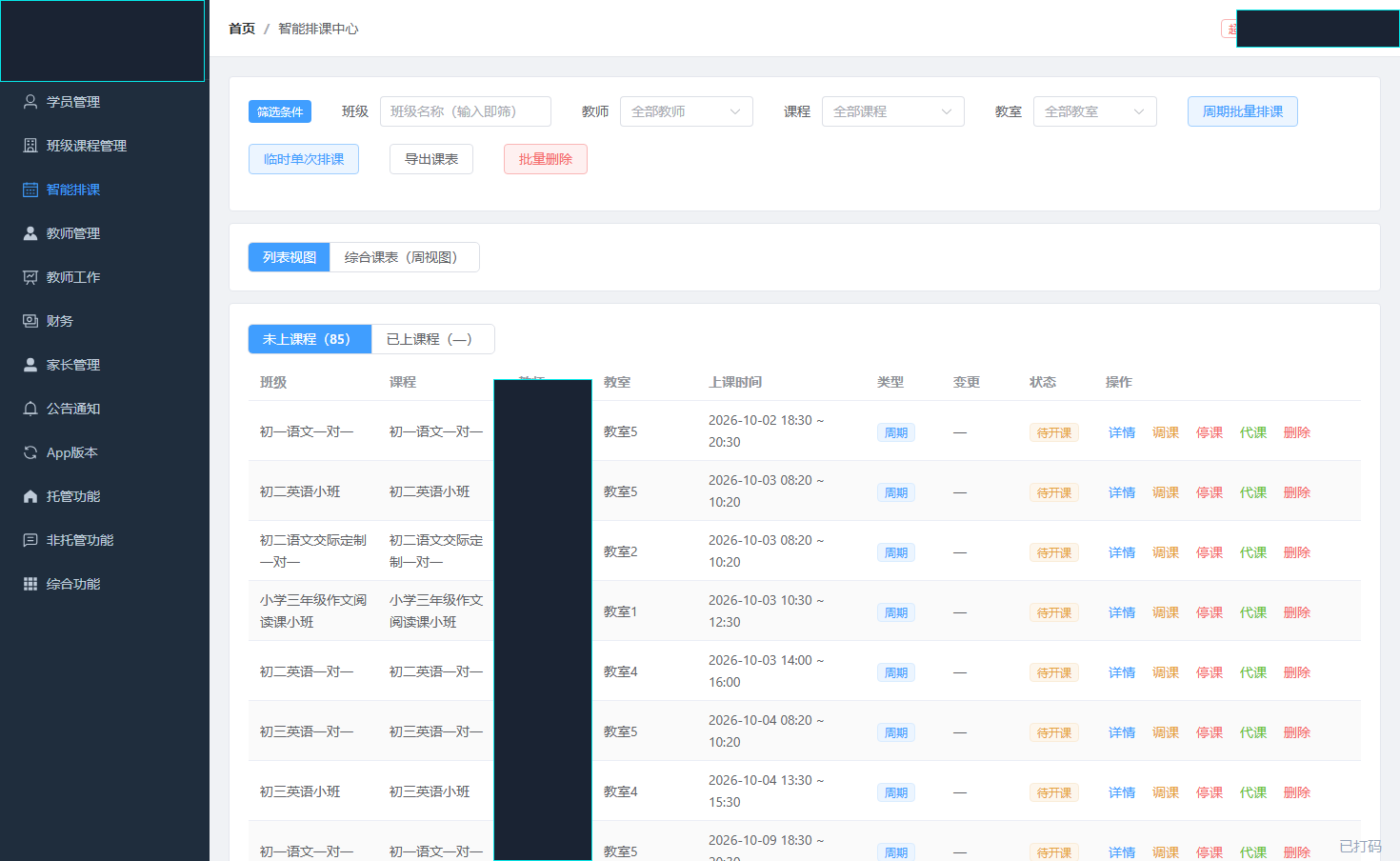The height and width of the screenshot is (861, 1400).
Task: Click 代课 for 小学三年级作文阅读课小班 row
Action: point(1253,612)
